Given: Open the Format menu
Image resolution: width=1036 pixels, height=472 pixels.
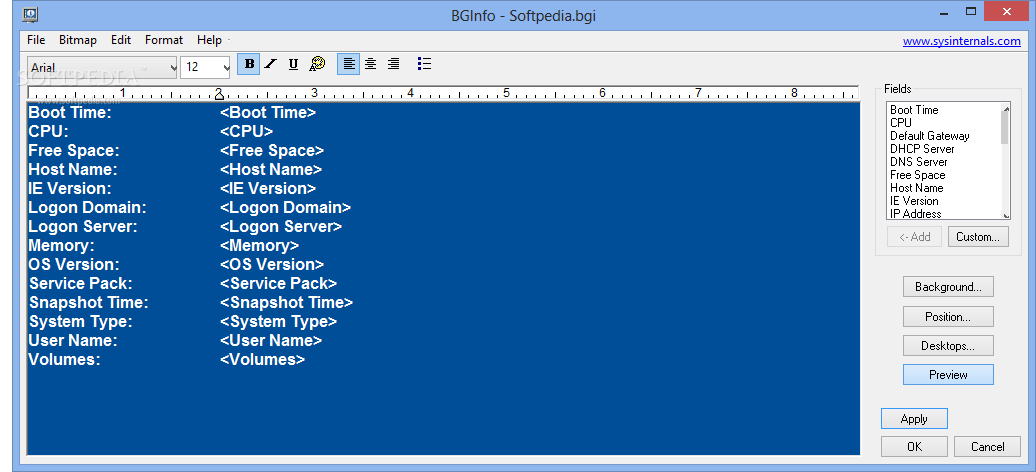Looking at the screenshot, I should [164, 40].
